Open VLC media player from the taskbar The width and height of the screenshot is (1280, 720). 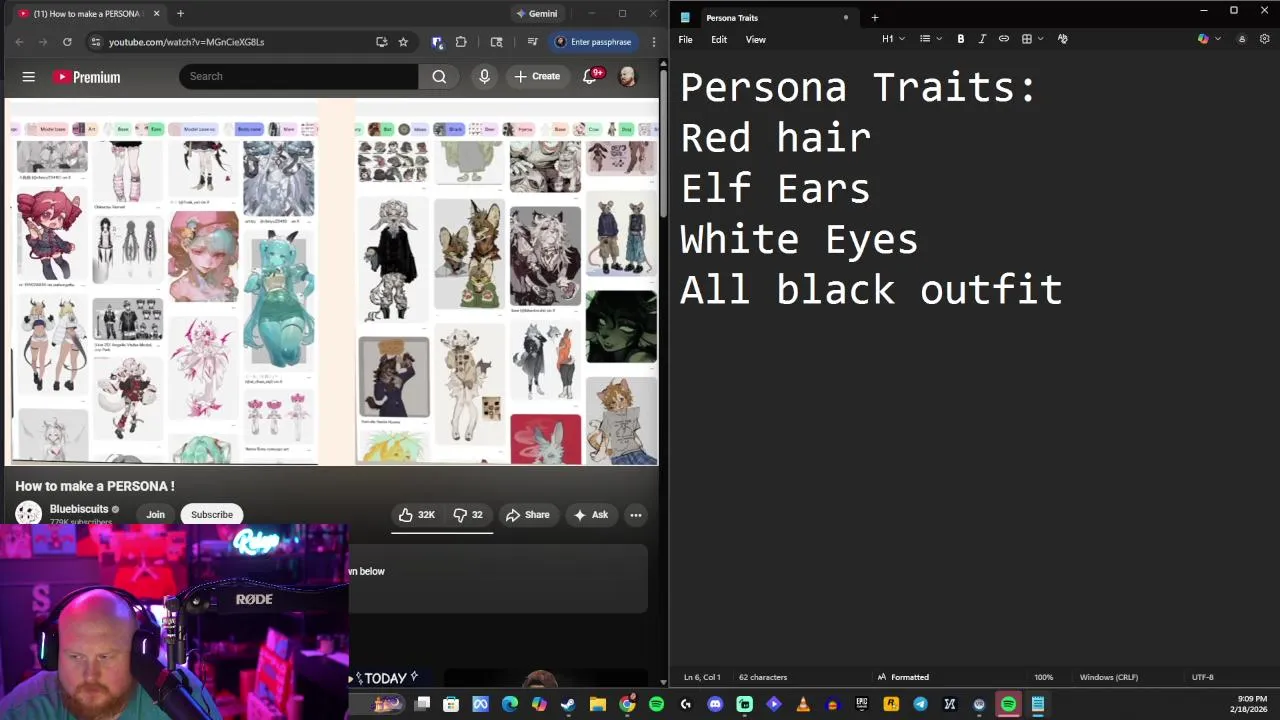[803, 704]
